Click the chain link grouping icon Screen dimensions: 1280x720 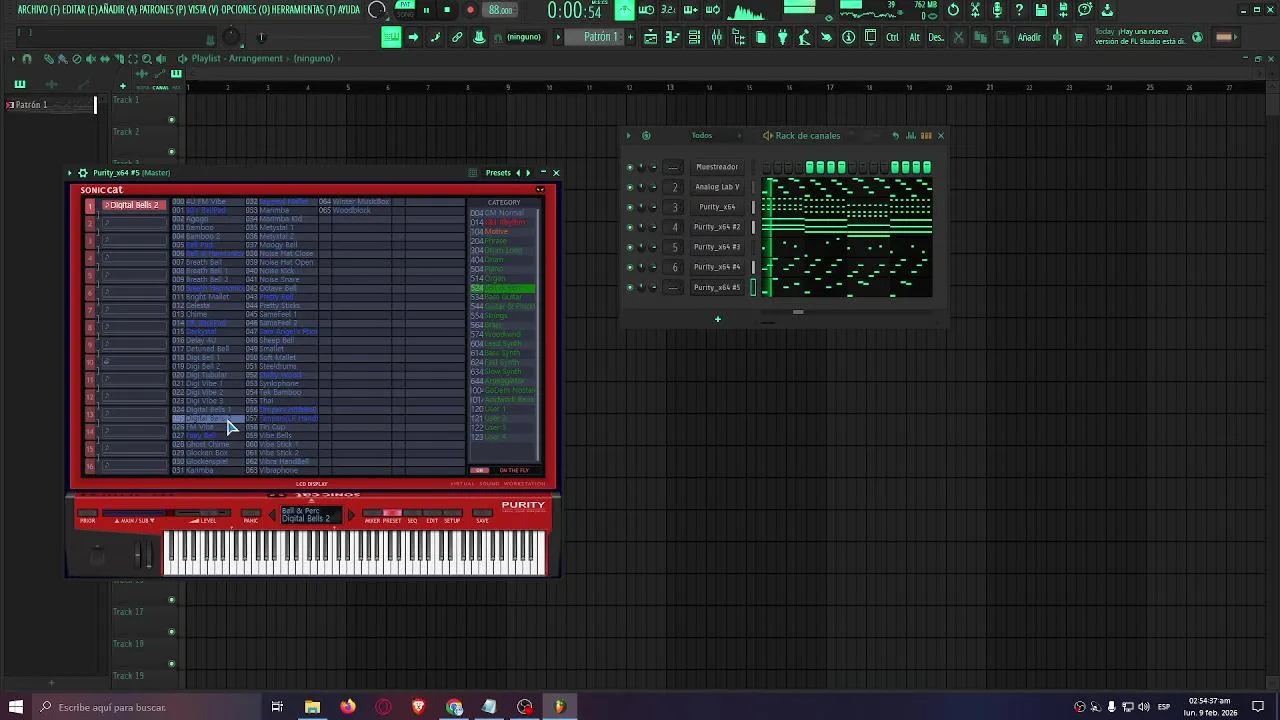pyautogui.click(x=457, y=37)
